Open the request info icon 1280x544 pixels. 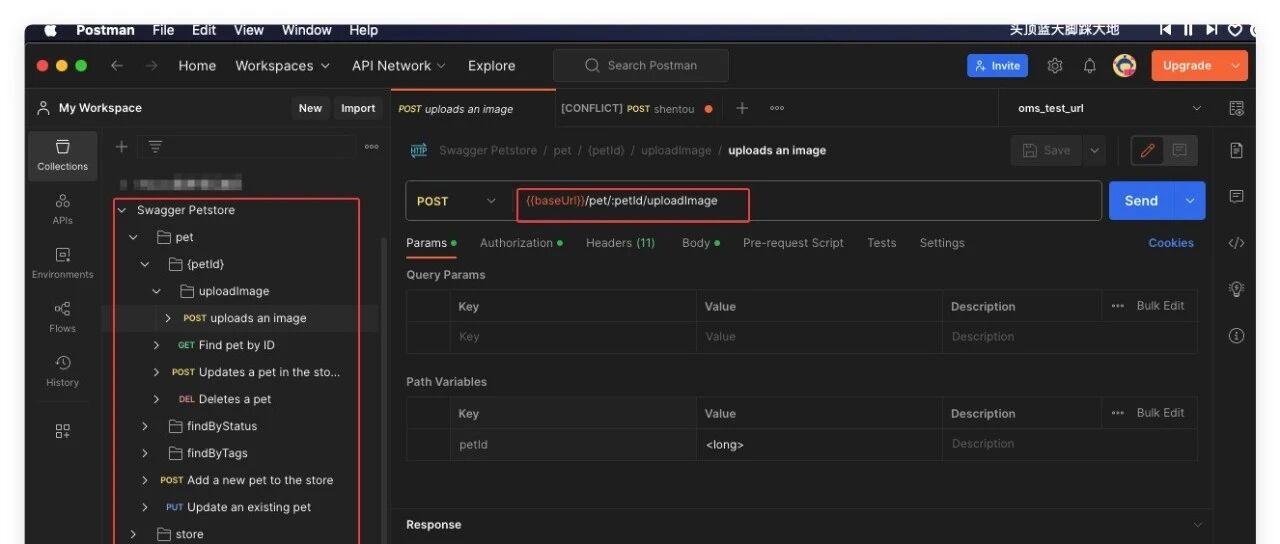point(1237,336)
